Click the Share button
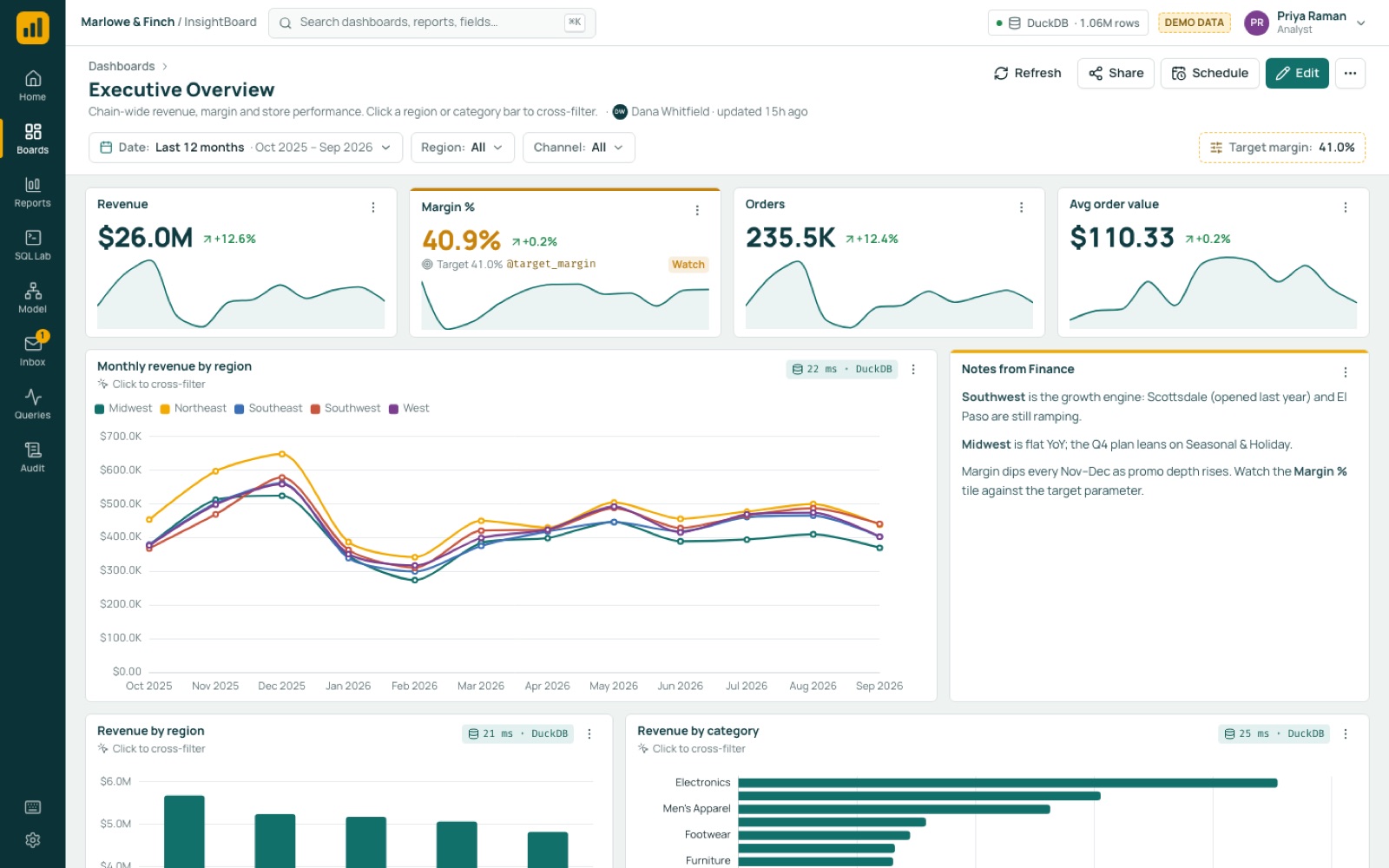The image size is (1389, 868). click(1116, 73)
